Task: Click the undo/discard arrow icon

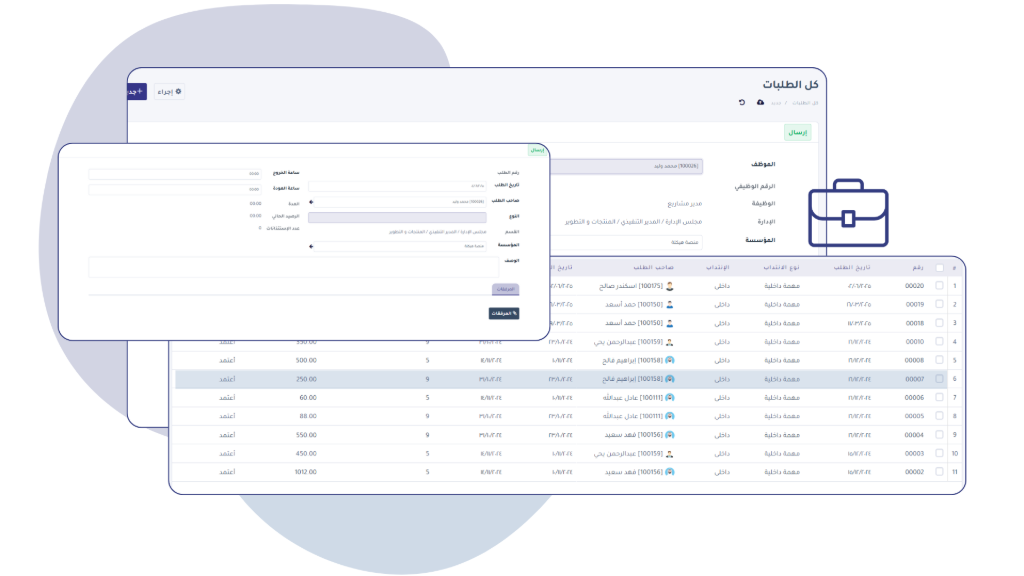Action: click(x=741, y=102)
